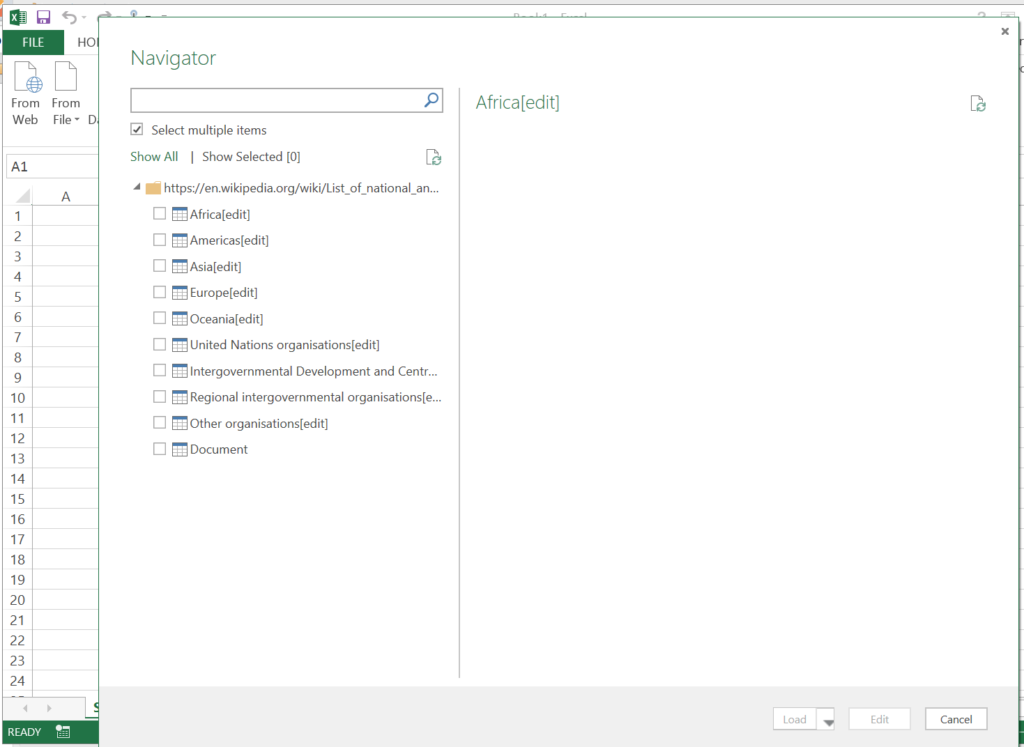Tick the Europe[edit] checkbox
The height and width of the screenshot is (747, 1024).
tap(159, 292)
